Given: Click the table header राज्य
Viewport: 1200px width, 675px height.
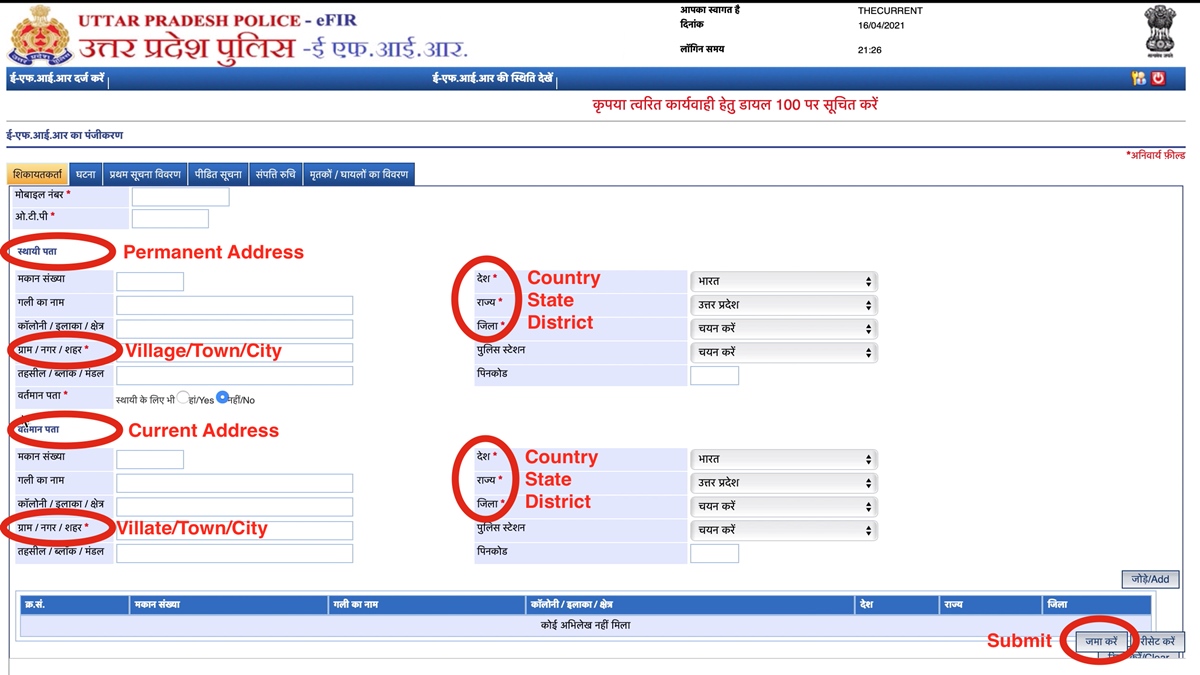Looking at the screenshot, I should pos(990,605).
